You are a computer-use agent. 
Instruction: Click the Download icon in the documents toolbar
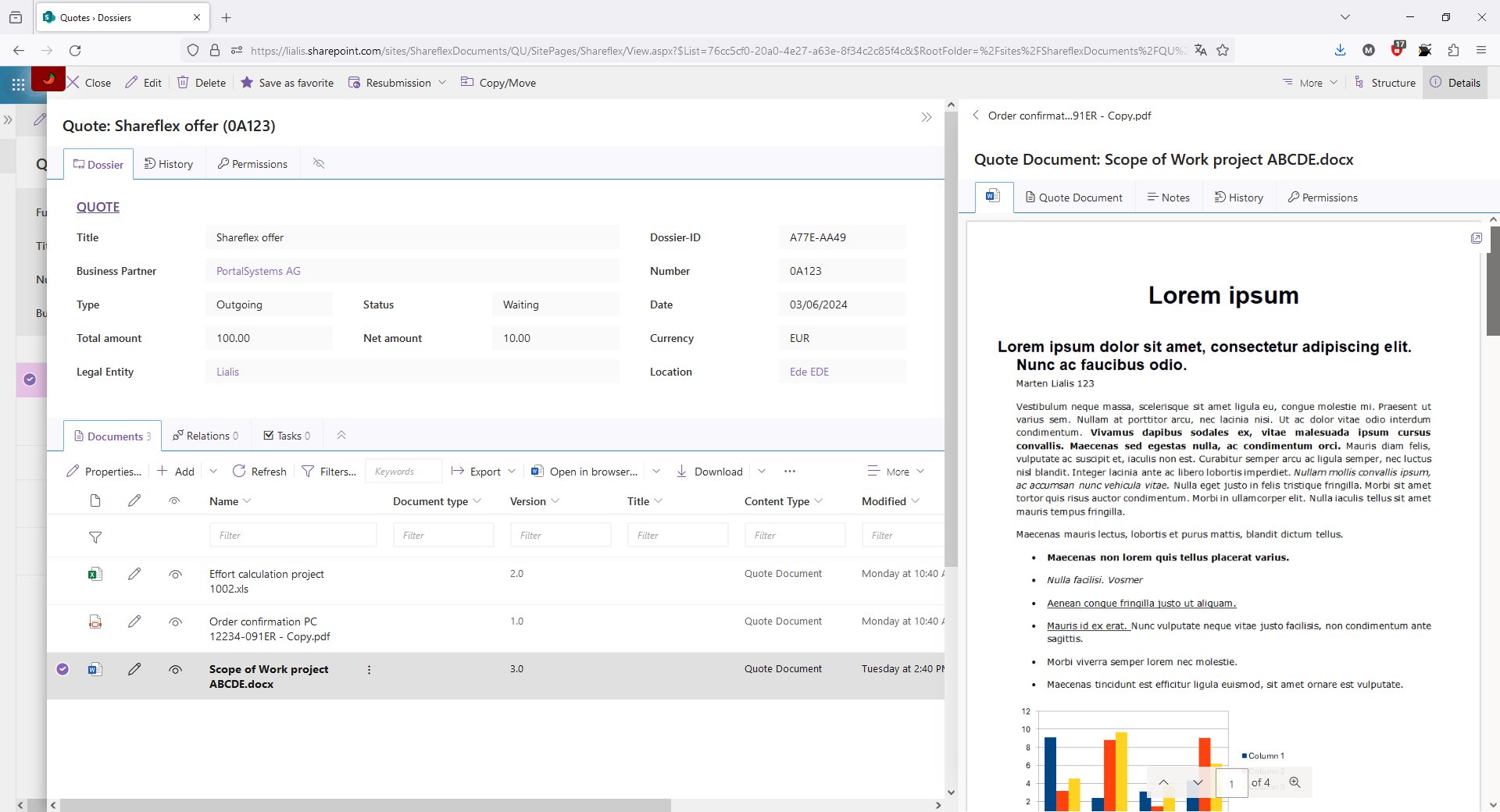(680, 471)
